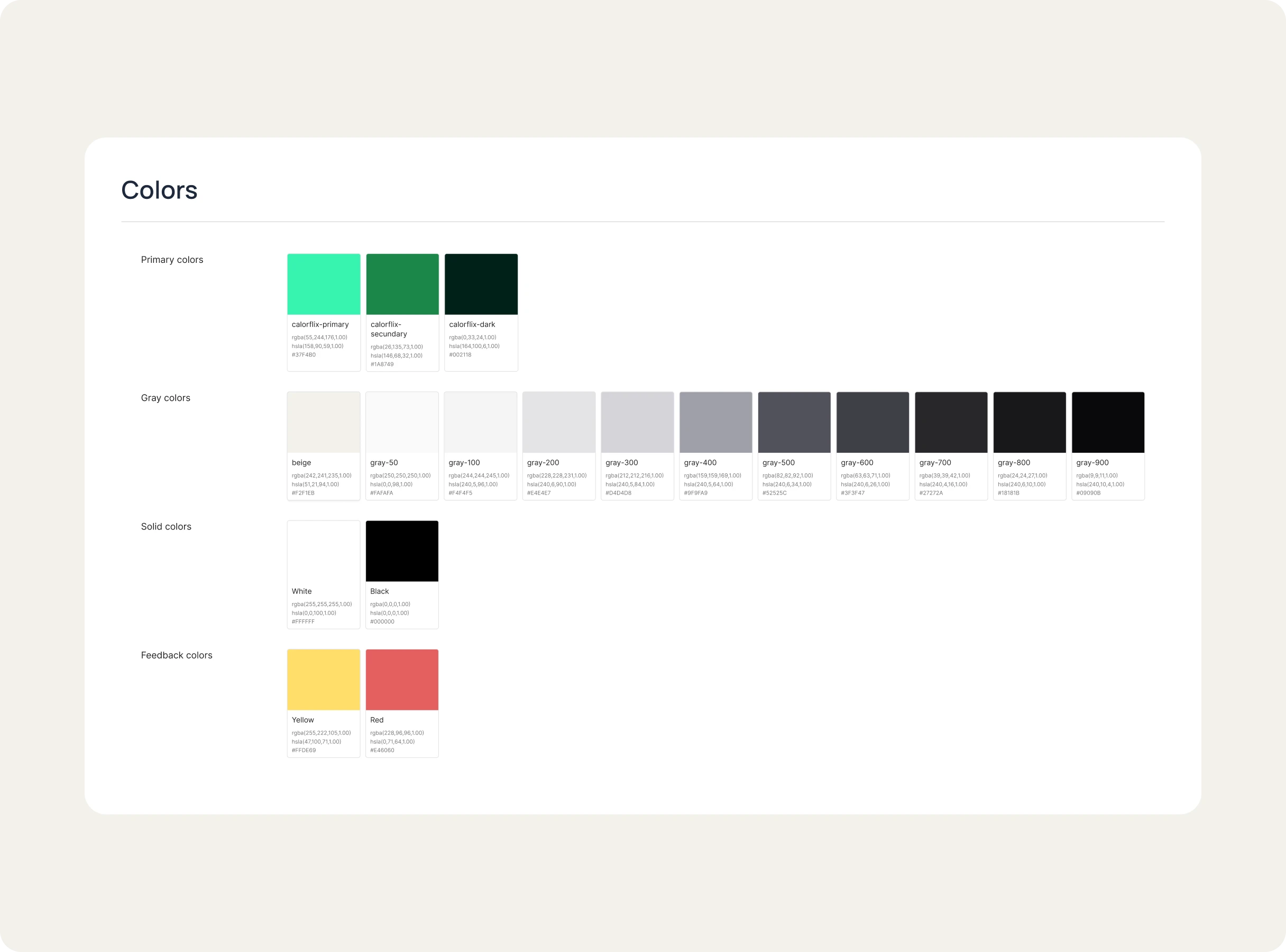This screenshot has width=1286, height=952.
Task: Click the Black solid color swatch
Action: [x=401, y=551]
